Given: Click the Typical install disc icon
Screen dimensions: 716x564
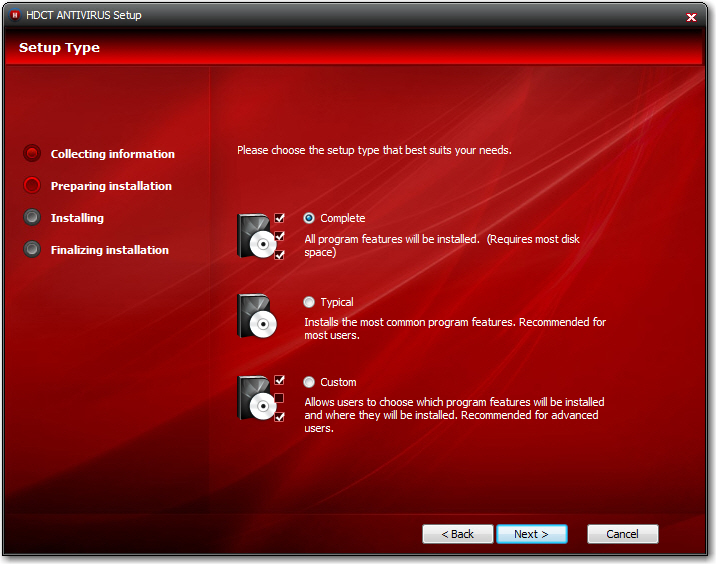Looking at the screenshot, I should [258, 316].
